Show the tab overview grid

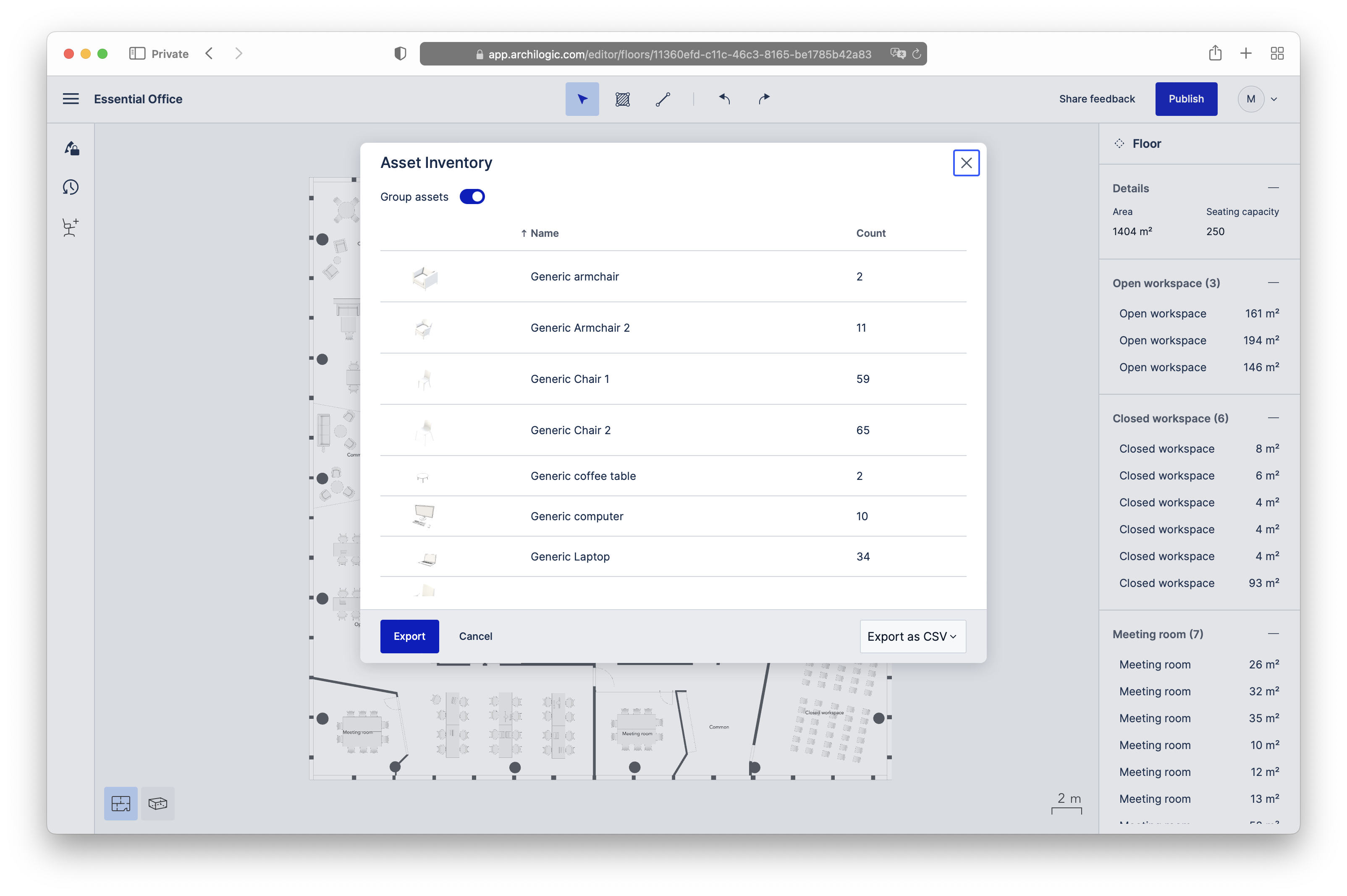tap(1277, 54)
